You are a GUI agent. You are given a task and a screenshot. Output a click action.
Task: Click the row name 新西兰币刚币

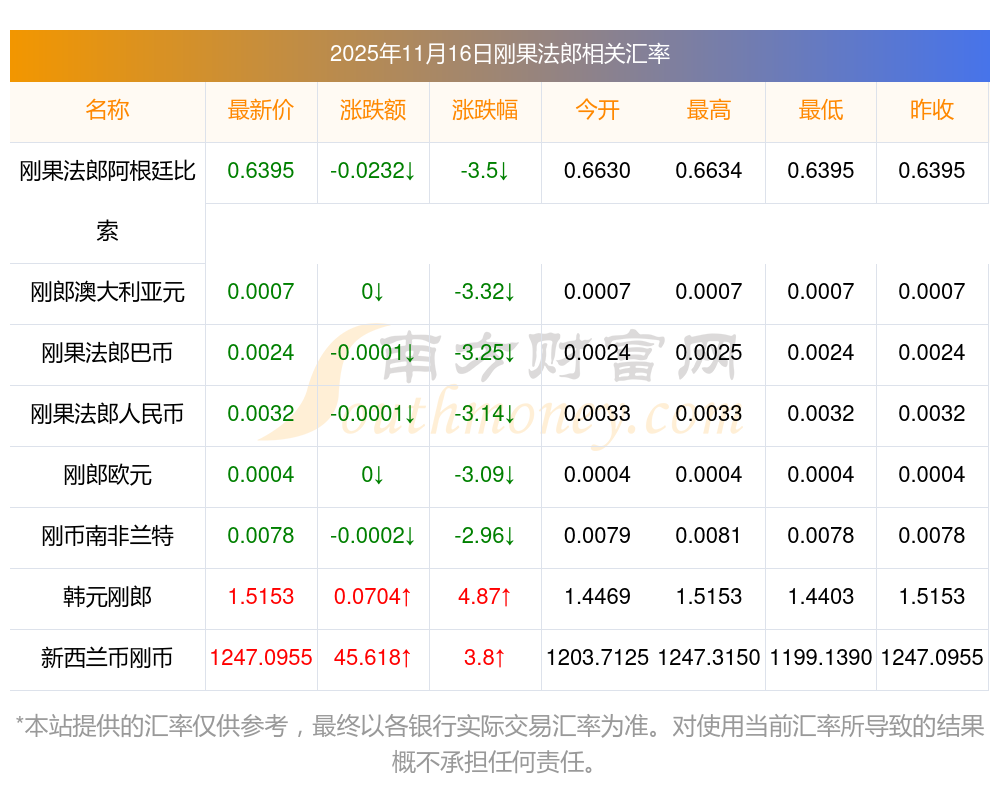(x=107, y=658)
